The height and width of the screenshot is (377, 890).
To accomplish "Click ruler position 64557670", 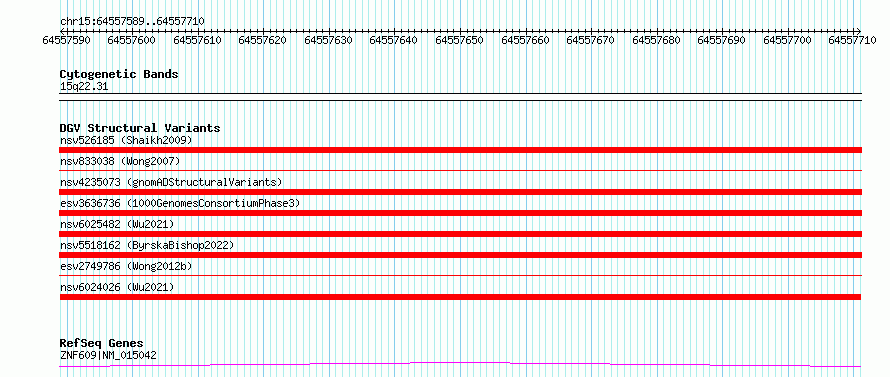I will pyautogui.click(x=591, y=40).
